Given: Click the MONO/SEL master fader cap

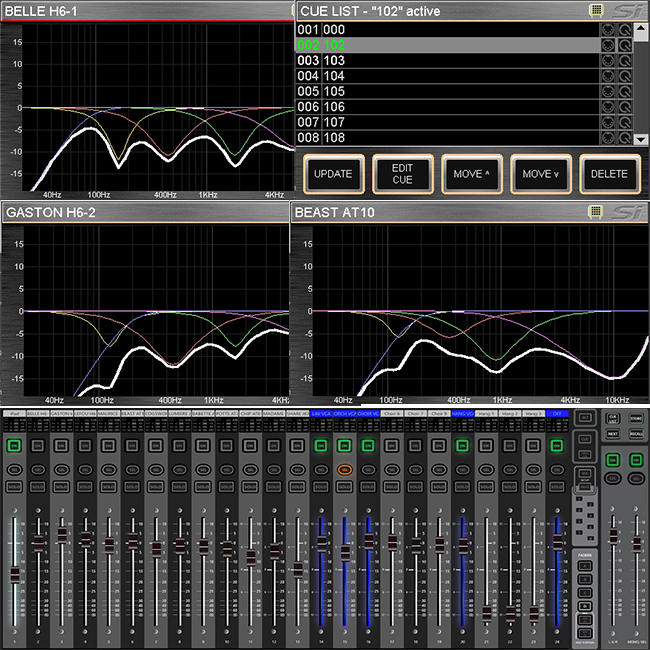Looking at the screenshot, I should (637, 544).
